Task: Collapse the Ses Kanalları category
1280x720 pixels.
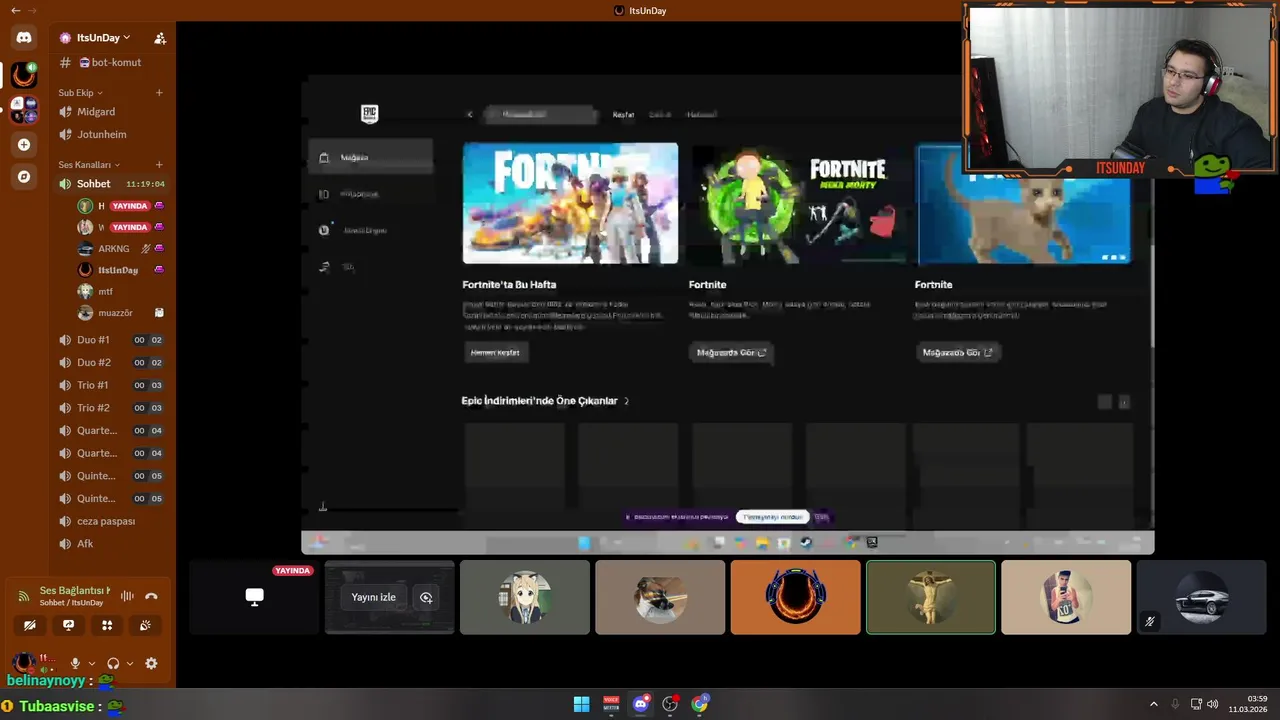Action: (x=89, y=165)
